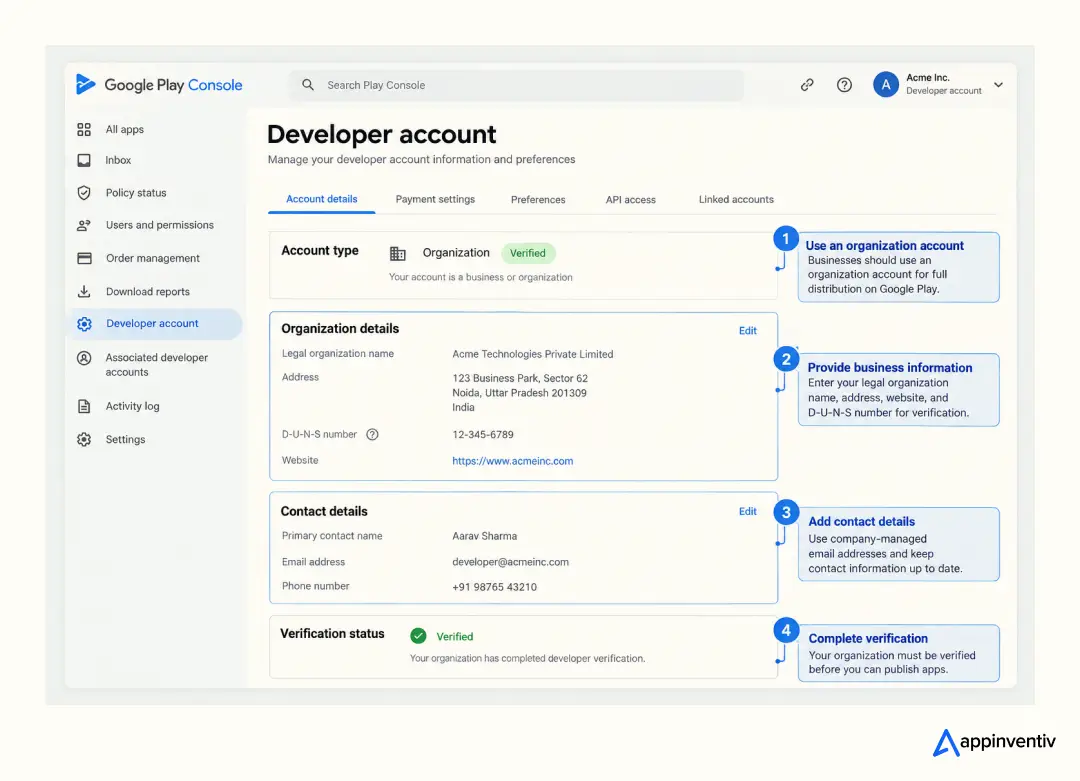The height and width of the screenshot is (781, 1080).
Task: Open the https://www.acmeinc.com website link
Action: (x=512, y=461)
